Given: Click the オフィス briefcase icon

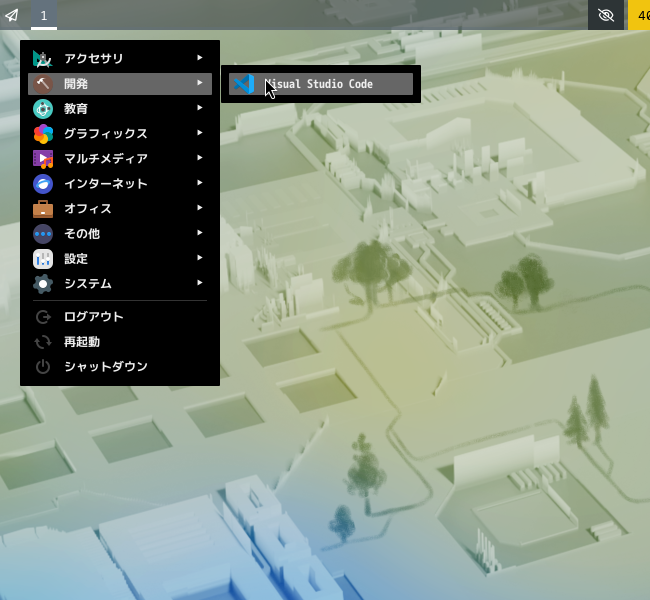Looking at the screenshot, I should 43,209.
